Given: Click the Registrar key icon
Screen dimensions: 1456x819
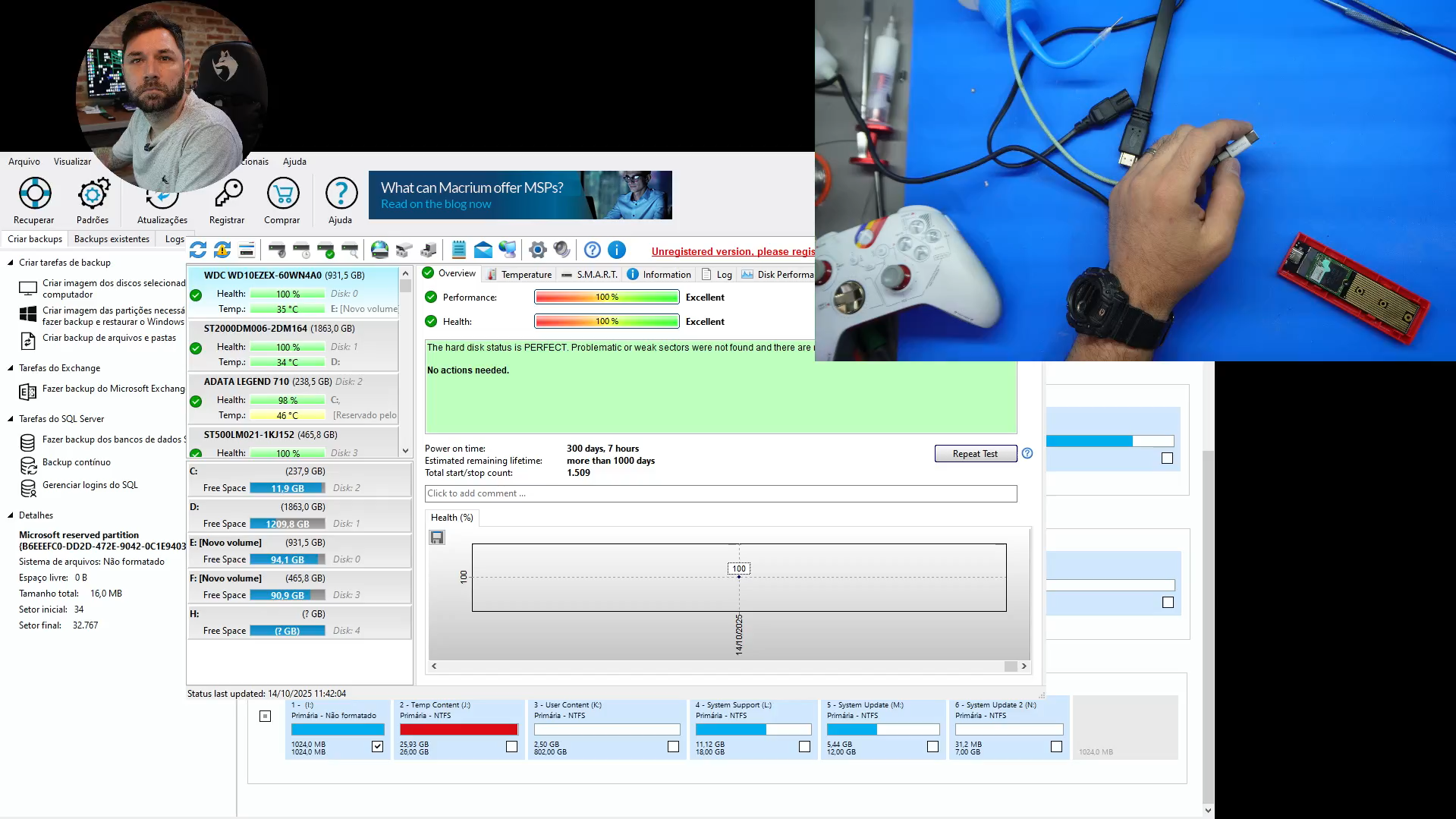Looking at the screenshot, I should pyautogui.click(x=228, y=194).
